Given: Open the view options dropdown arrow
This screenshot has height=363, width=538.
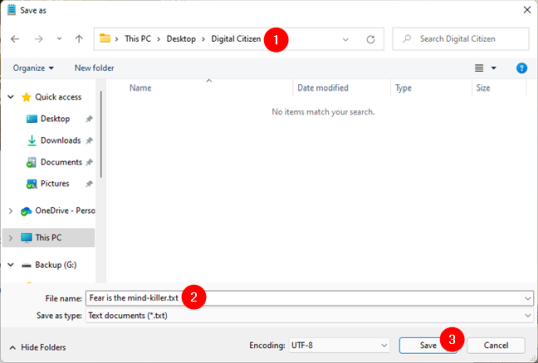Looking at the screenshot, I should pyautogui.click(x=494, y=68).
